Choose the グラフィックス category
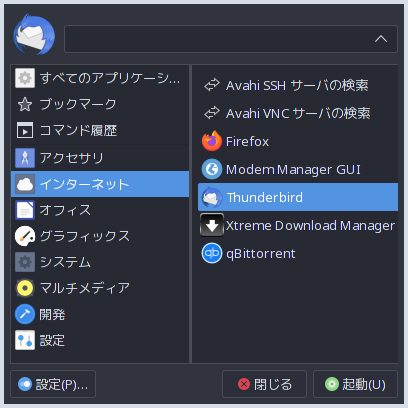The image size is (408, 408). tap(100, 236)
